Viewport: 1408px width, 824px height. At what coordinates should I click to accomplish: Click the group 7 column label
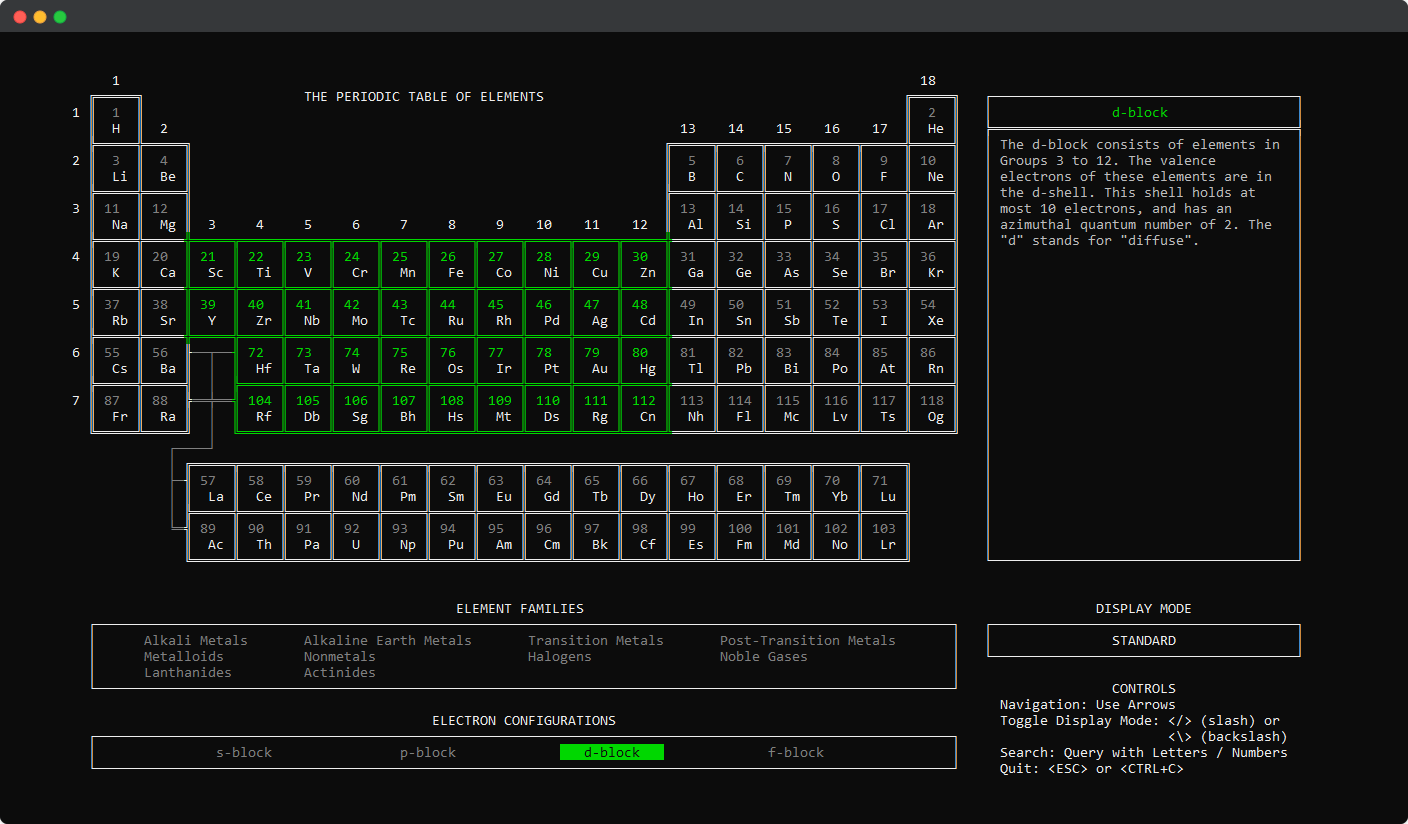[404, 224]
